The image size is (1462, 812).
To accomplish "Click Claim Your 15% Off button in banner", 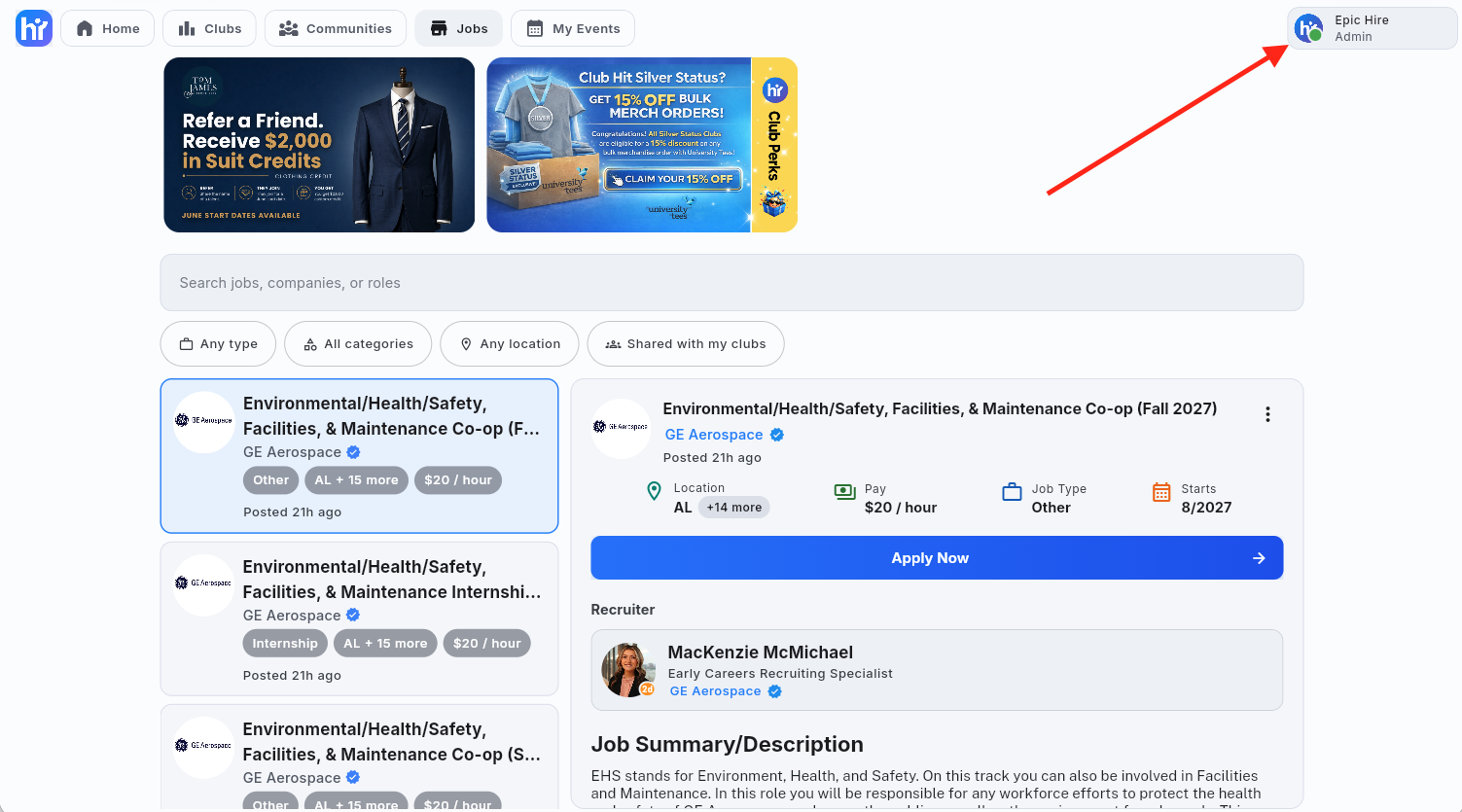I will [672, 179].
